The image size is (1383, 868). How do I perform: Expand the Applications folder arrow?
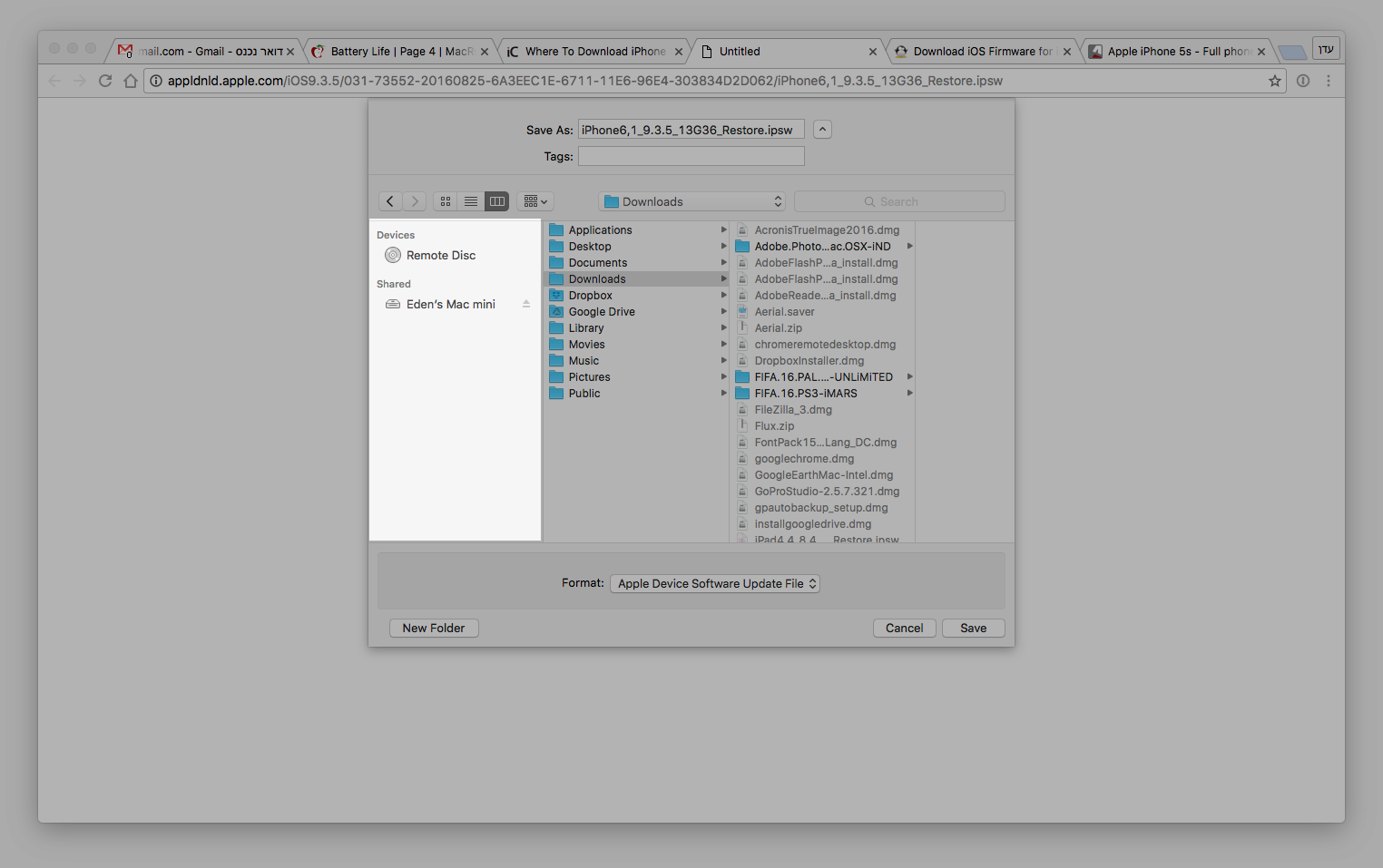click(723, 229)
